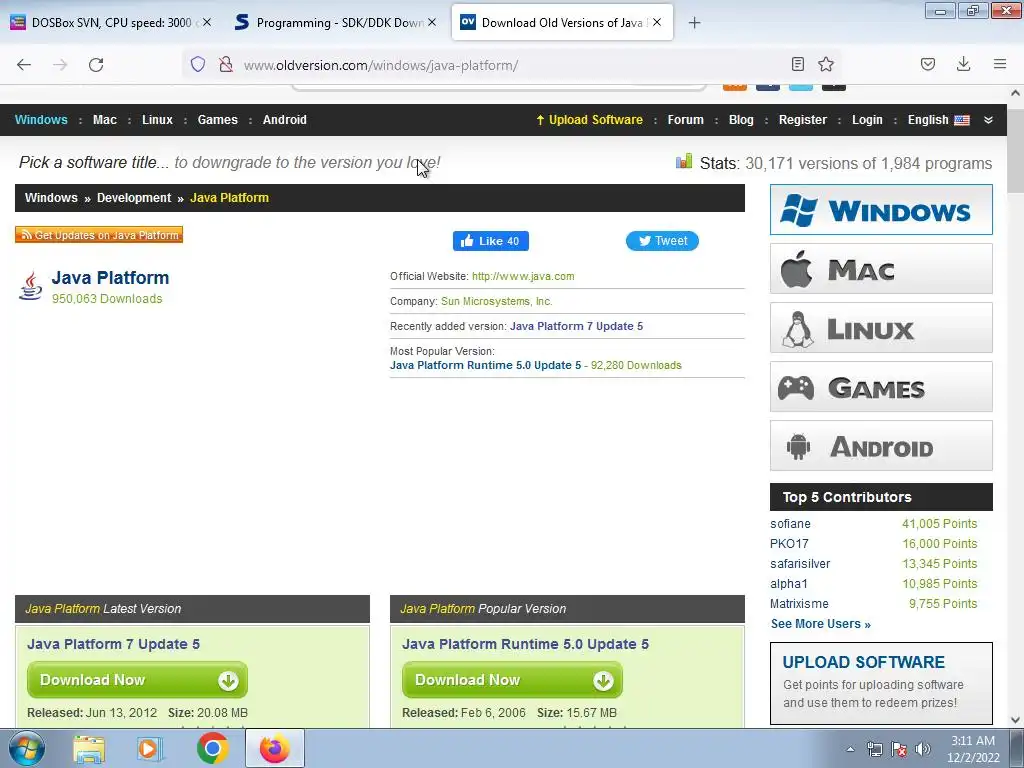Launch Google Chrome from the taskbar
This screenshot has width=1024, height=768.
click(x=212, y=748)
